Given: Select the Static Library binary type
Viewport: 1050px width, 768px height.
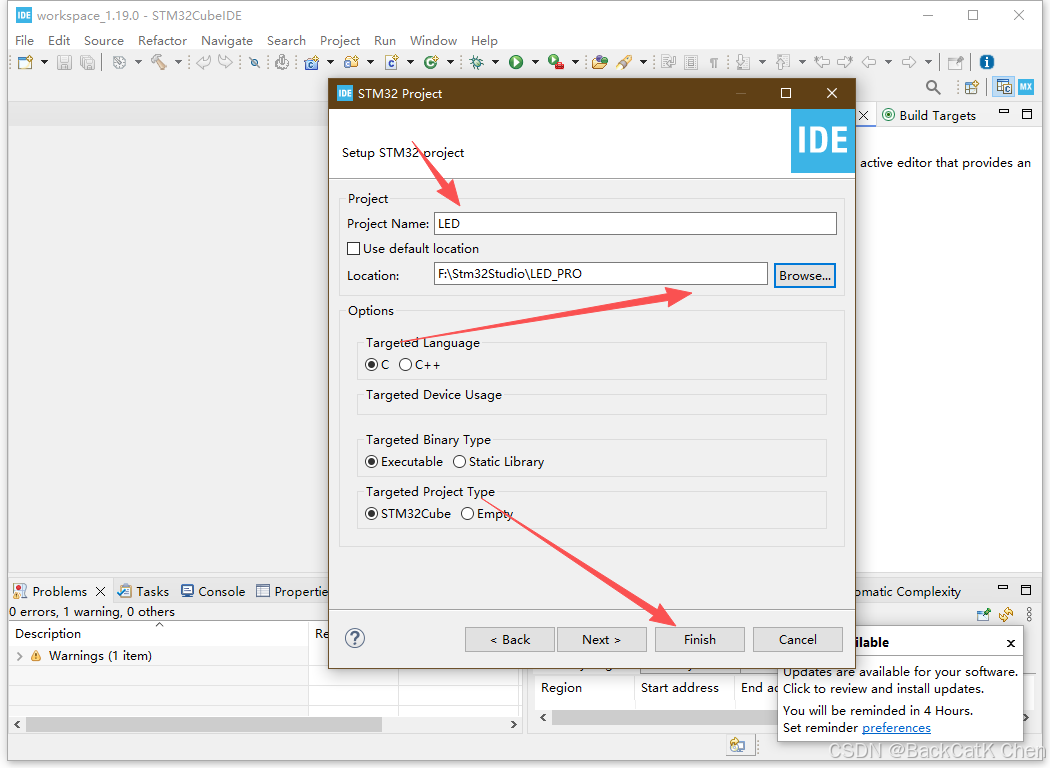Looking at the screenshot, I should [459, 462].
